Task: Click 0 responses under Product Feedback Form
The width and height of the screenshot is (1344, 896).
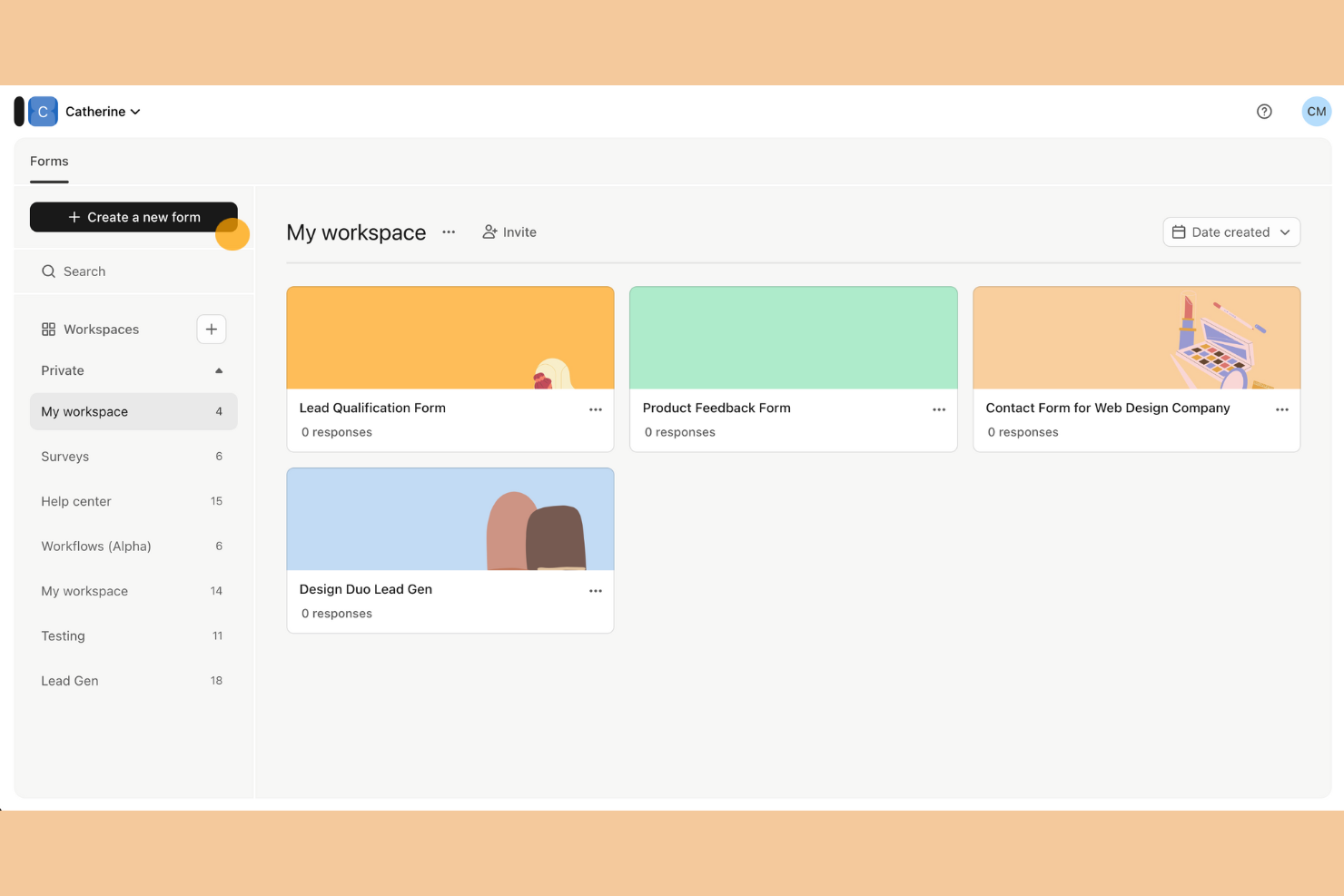Action: click(680, 432)
